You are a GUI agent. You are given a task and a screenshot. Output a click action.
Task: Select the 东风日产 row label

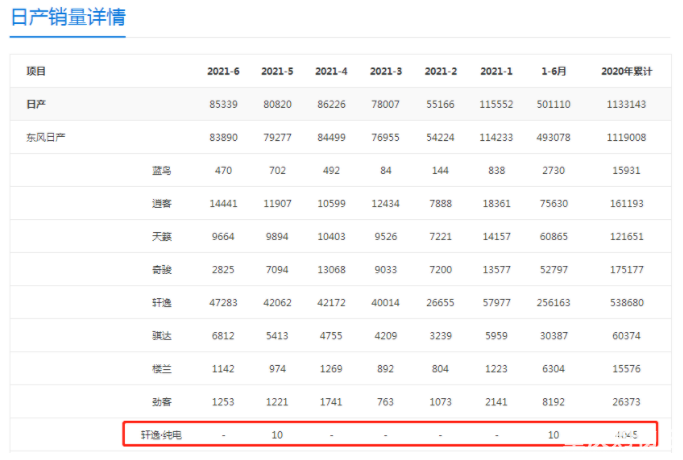click(45, 137)
